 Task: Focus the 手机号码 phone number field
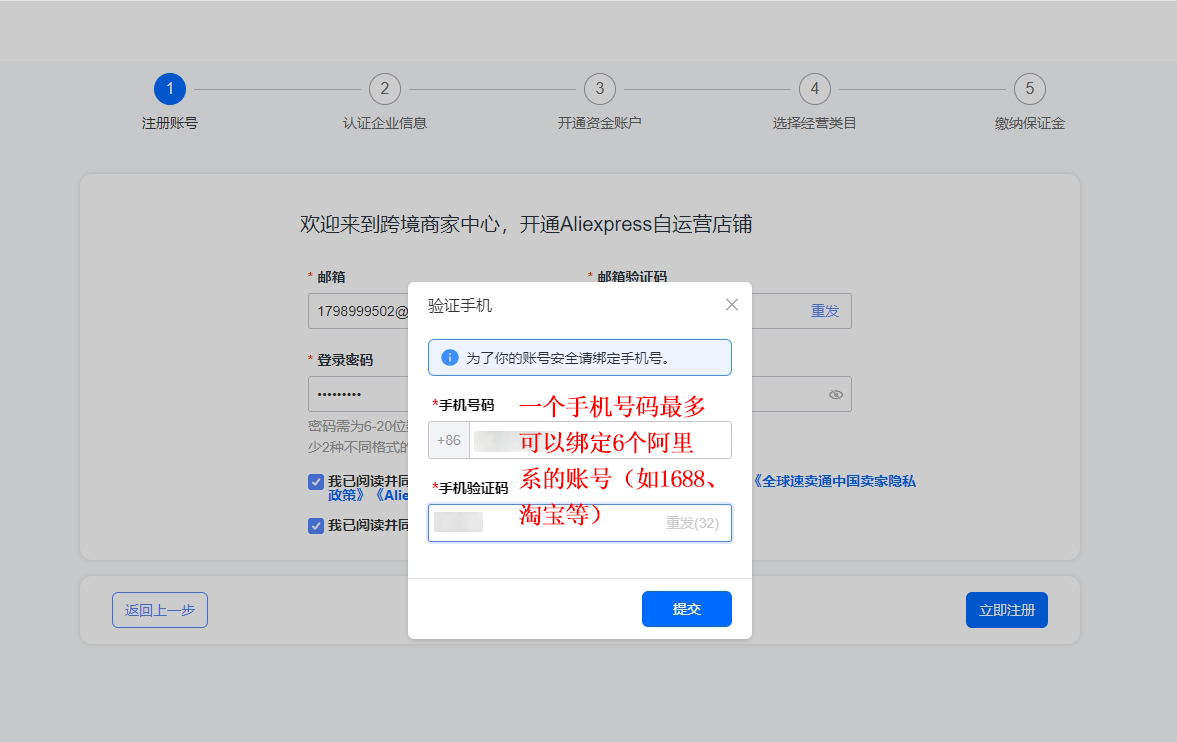(x=600, y=440)
